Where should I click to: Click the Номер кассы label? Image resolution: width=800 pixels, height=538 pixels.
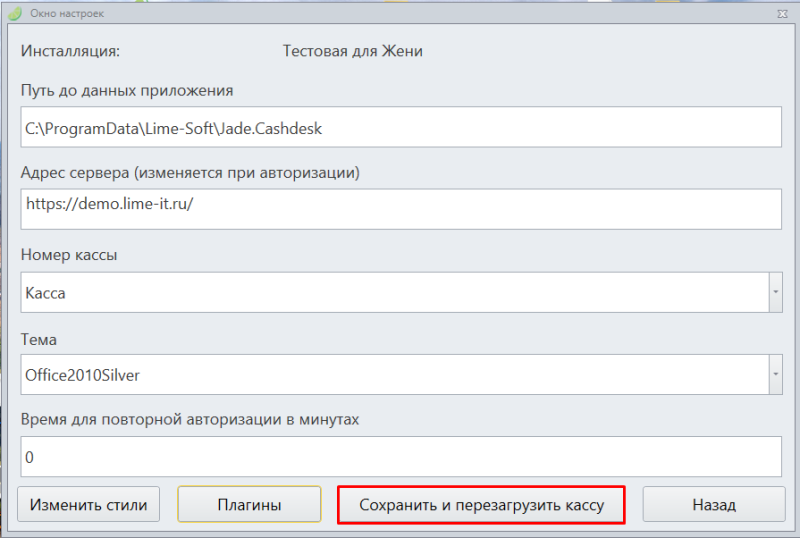69,255
